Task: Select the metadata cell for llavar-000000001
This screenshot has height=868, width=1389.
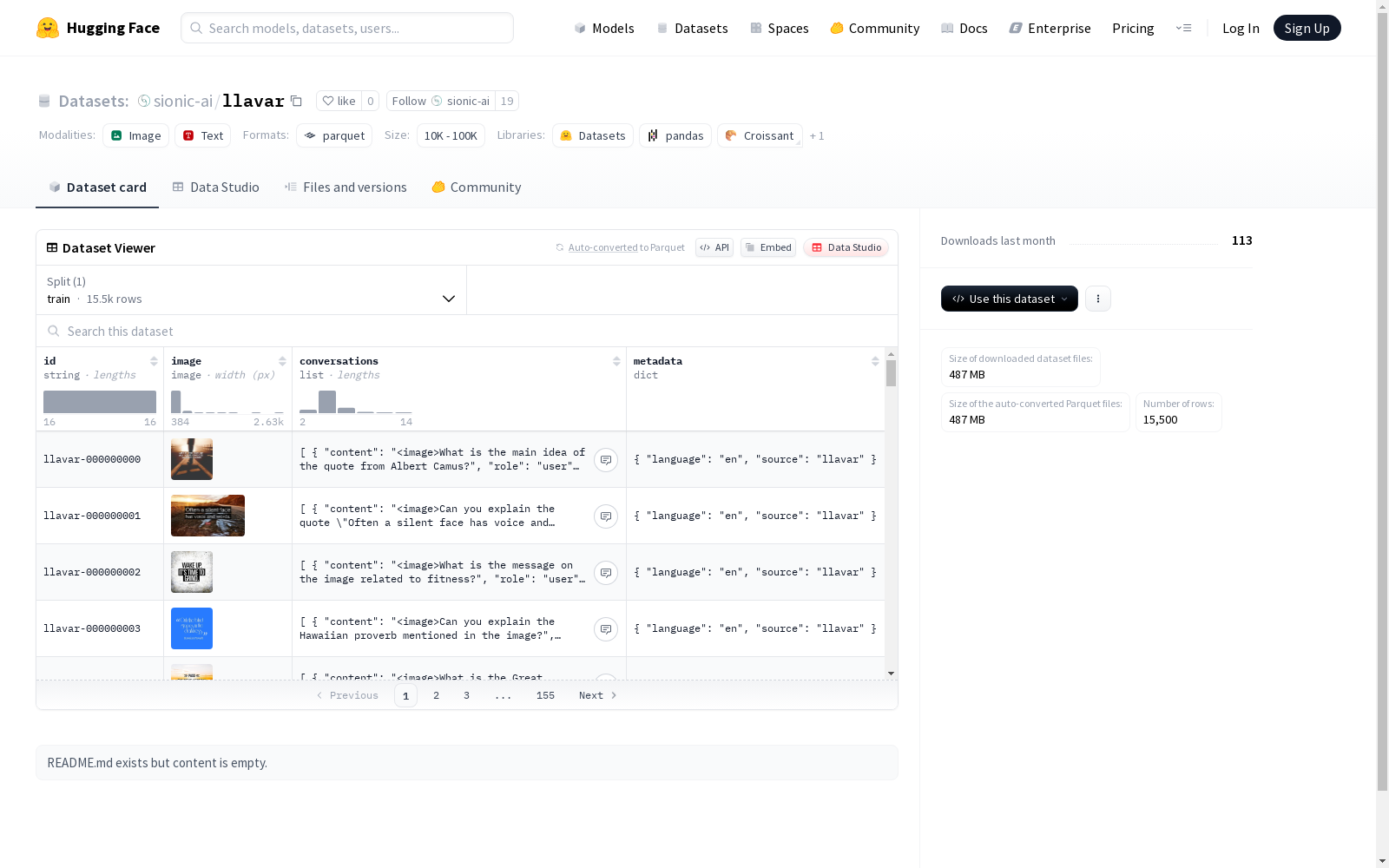Action: point(755,516)
